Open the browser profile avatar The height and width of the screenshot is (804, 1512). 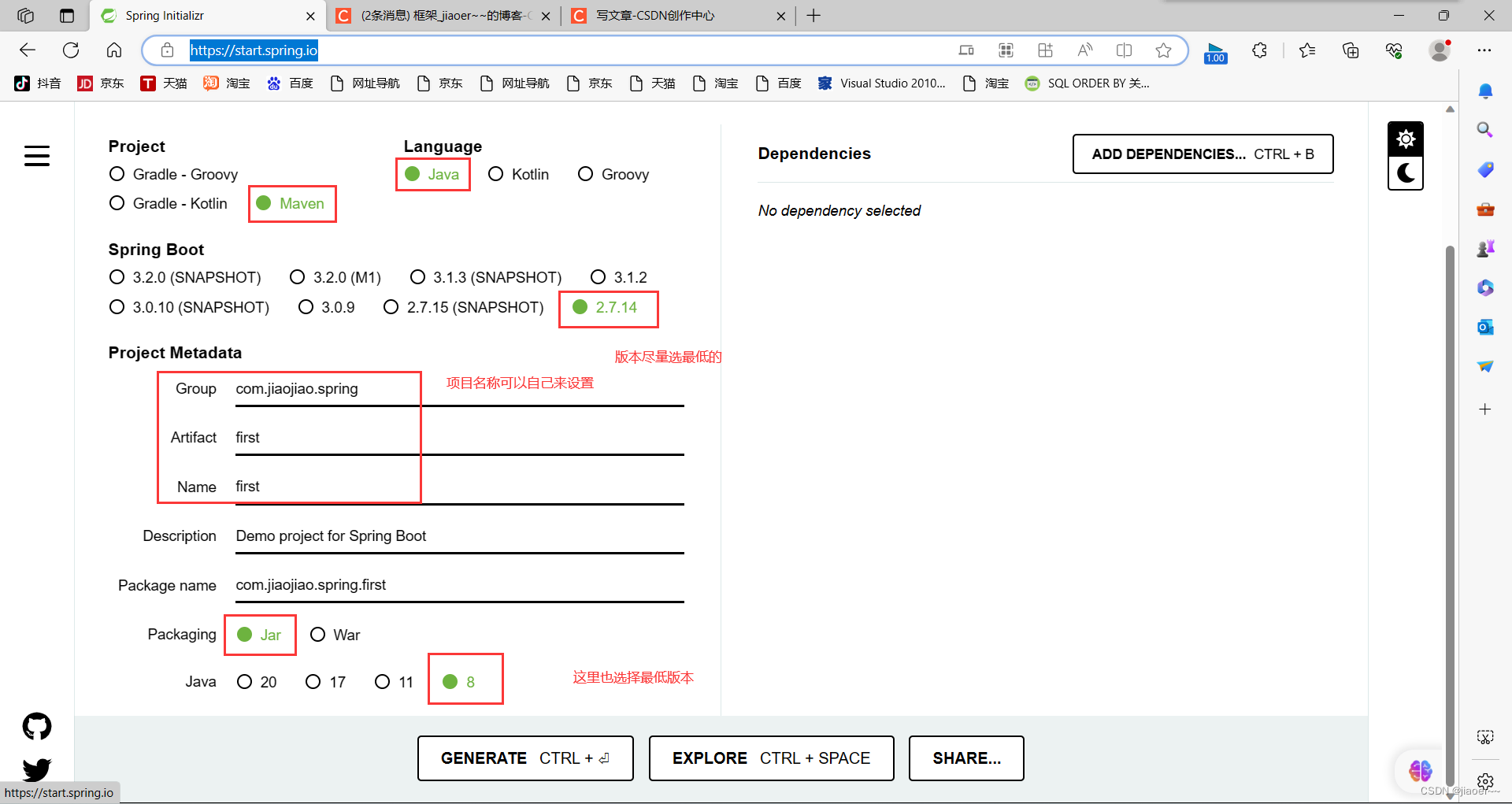(x=1440, y=50)
